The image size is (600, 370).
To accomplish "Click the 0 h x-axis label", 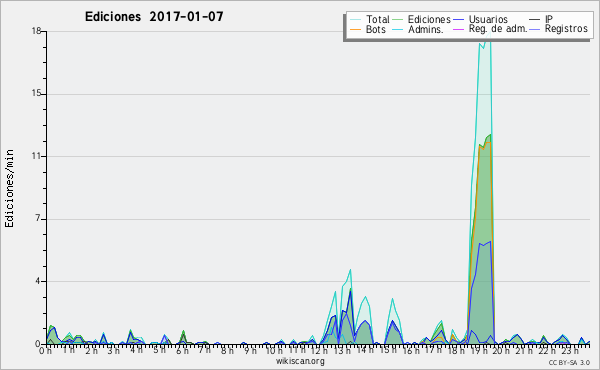I will [45, 351].
